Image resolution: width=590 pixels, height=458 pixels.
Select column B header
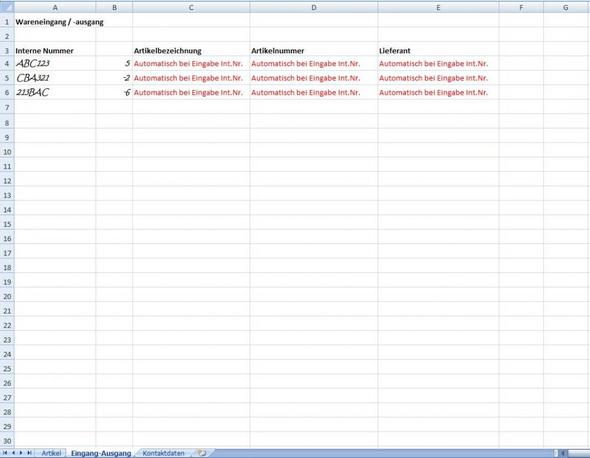[x=114, y=8]
